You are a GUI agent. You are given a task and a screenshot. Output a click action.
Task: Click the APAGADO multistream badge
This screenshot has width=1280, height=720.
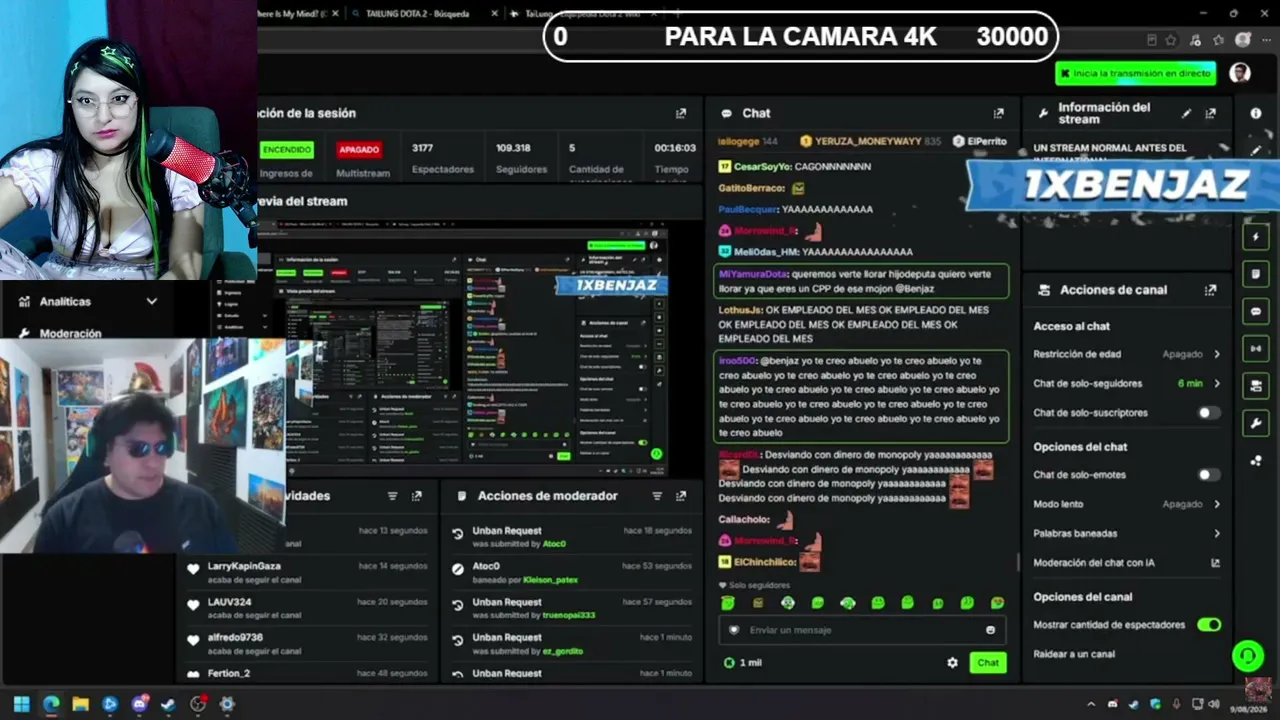pyautogui.click(x=359, y=150)
